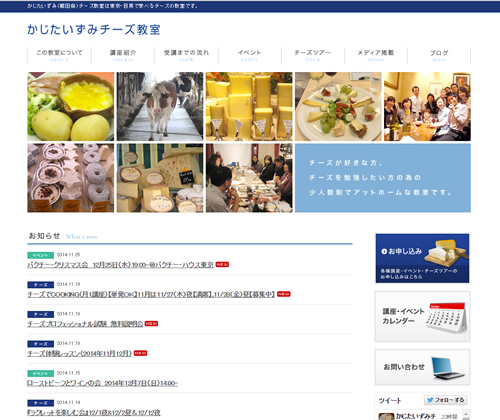
Task: Open the パクチー・クリスマス会 news link
Action: point(120,265)
